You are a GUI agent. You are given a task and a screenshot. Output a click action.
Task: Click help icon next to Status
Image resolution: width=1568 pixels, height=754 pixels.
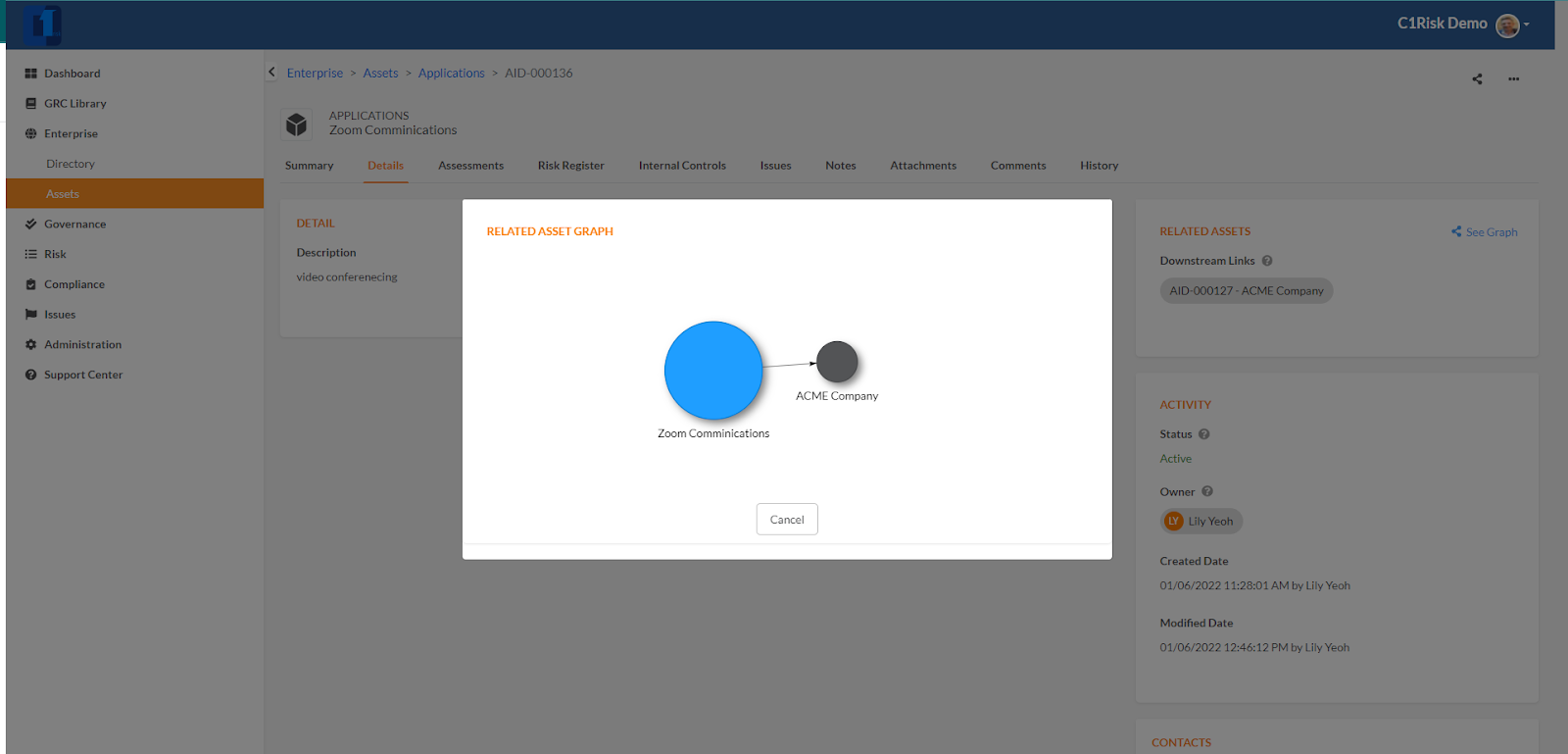point(1204,434)
